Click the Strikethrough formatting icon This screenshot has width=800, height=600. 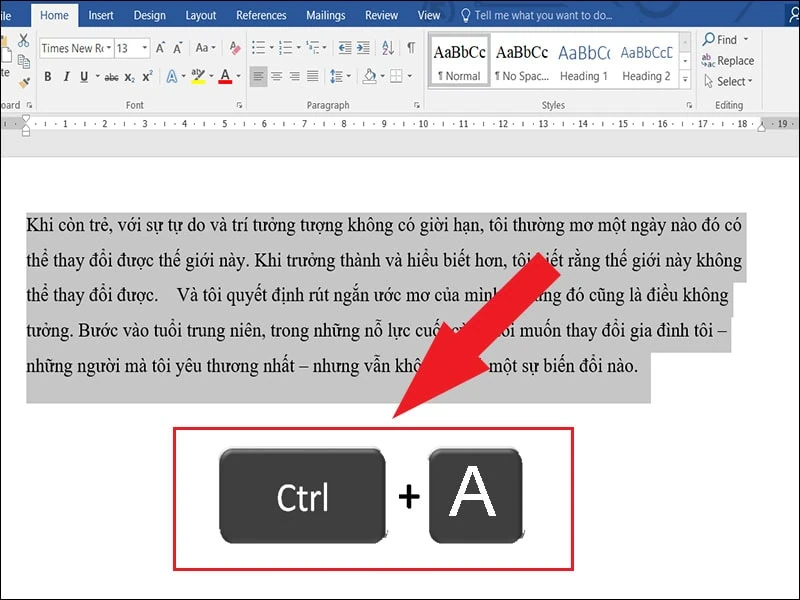coord(110,77)
